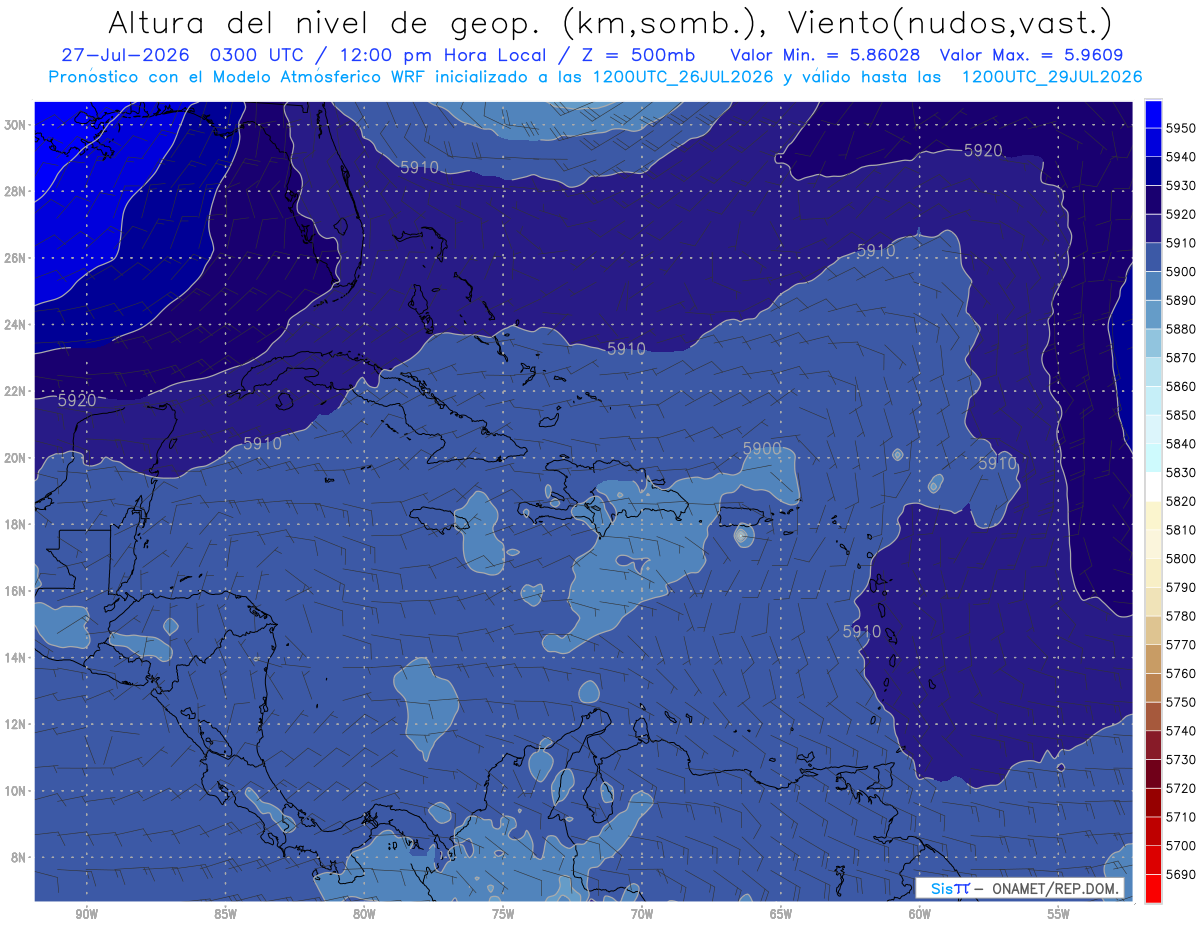This screenshot has height=927, width=1200.
Task: Click the '85W' longitude axis label
Action: coord(225,914)
